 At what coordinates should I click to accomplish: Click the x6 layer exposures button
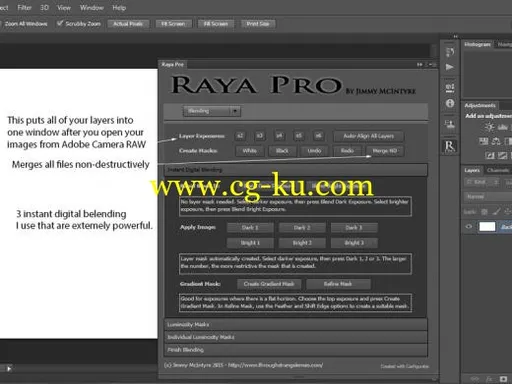(x=319, y=136)
